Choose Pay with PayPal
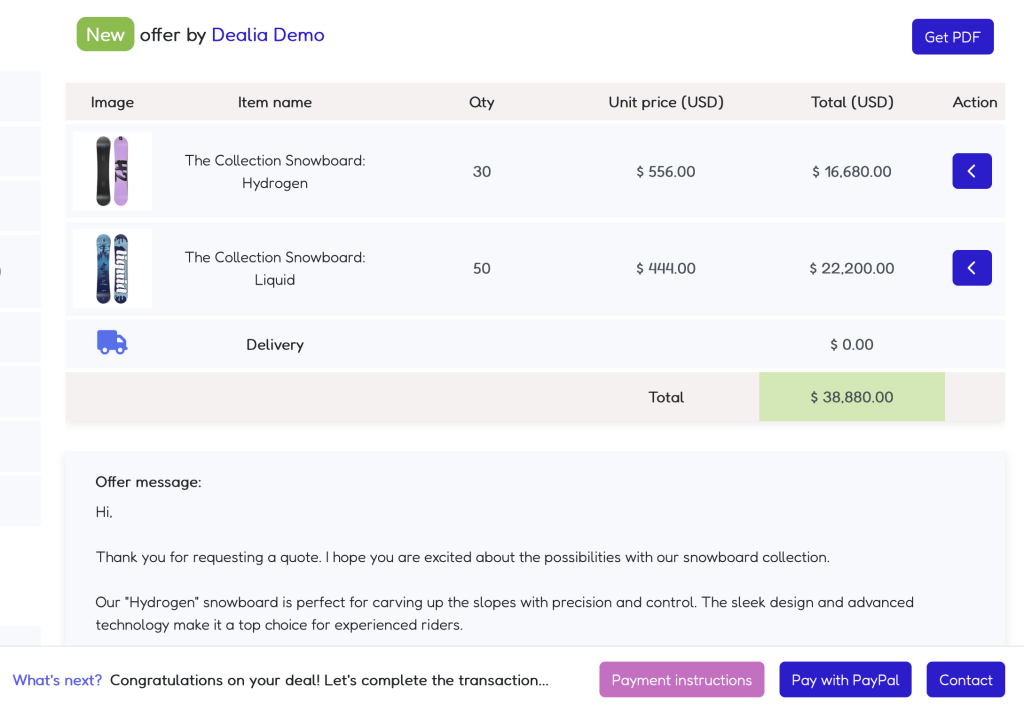The height and width of the screenshot is (718, 1024). coord(845,679)
